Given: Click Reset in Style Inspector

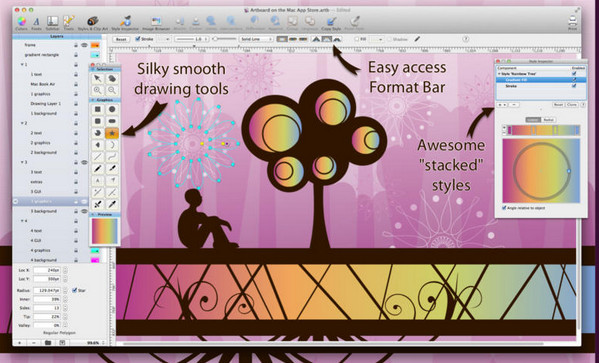Looking at the screenshot, I should click(558, 105).
